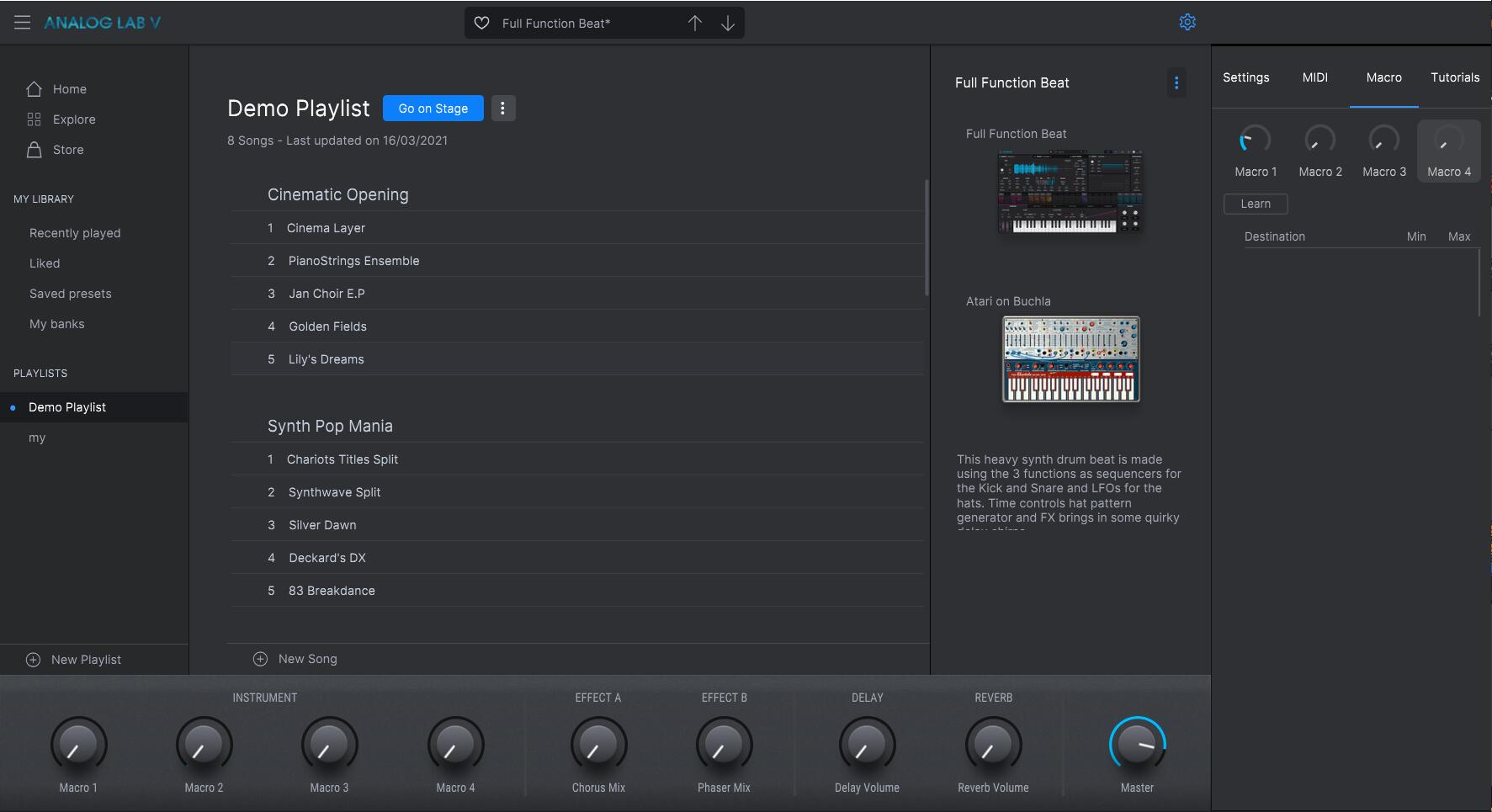Select PianoStrings Ensemble preset
Screen dimensions: 1492x812
click(576, 261)
